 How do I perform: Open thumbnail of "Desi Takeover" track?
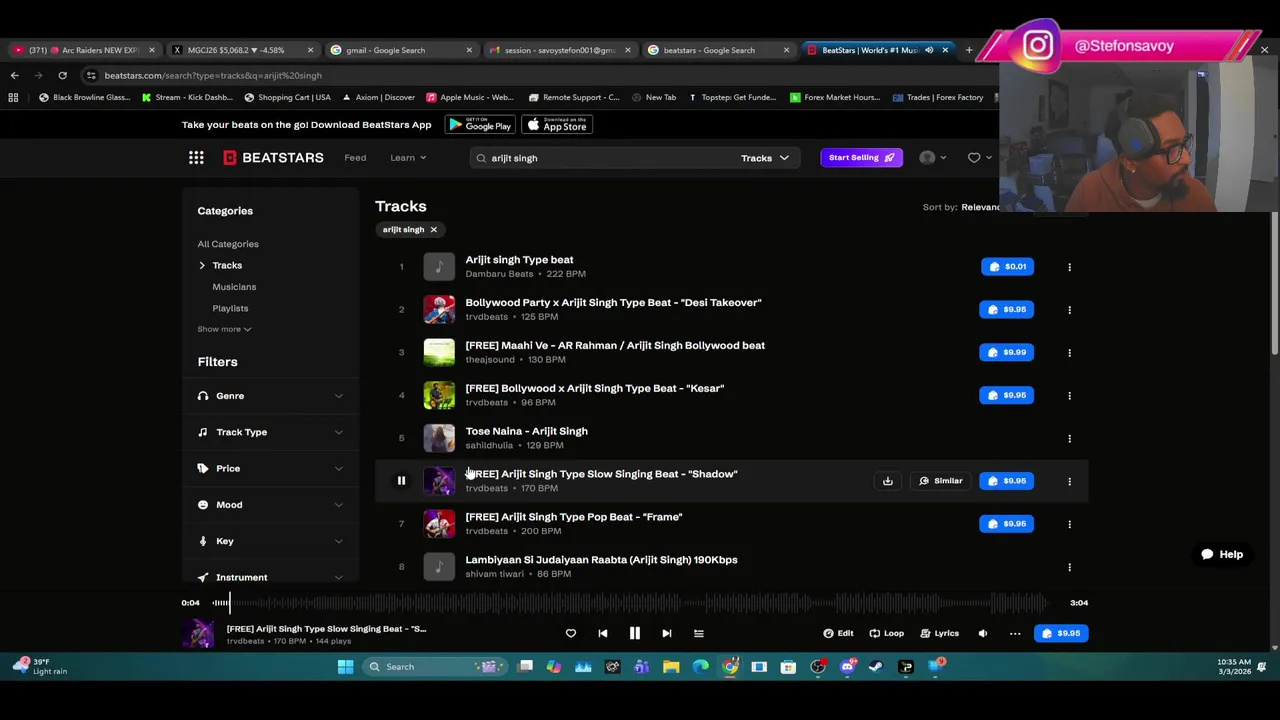439,310
